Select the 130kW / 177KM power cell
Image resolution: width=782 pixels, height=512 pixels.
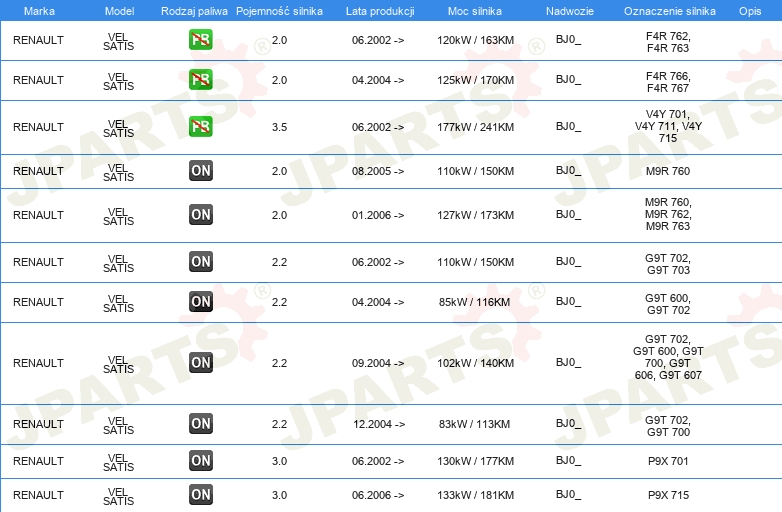tap(475, 461)
